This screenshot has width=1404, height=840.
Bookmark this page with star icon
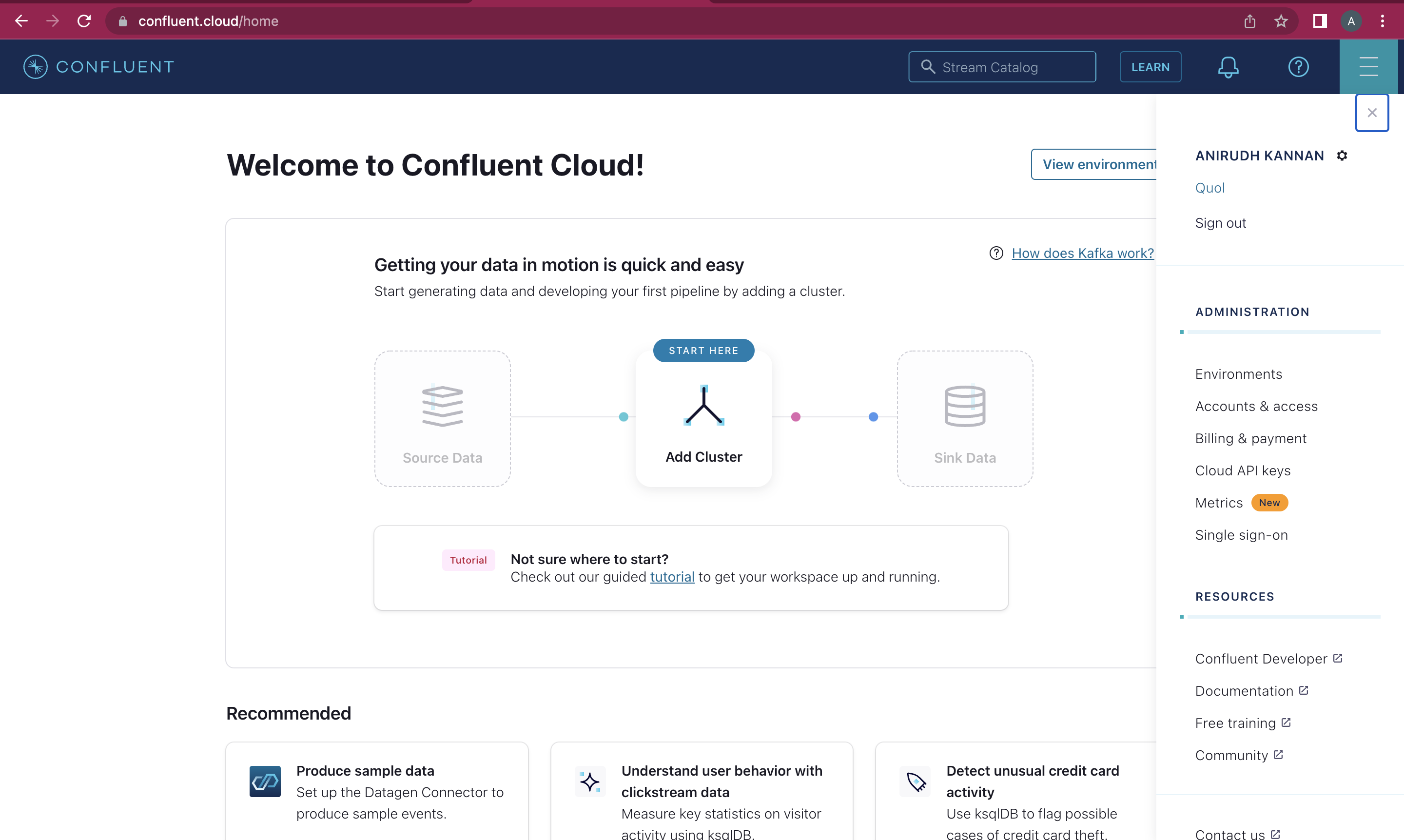[1281, 21]
